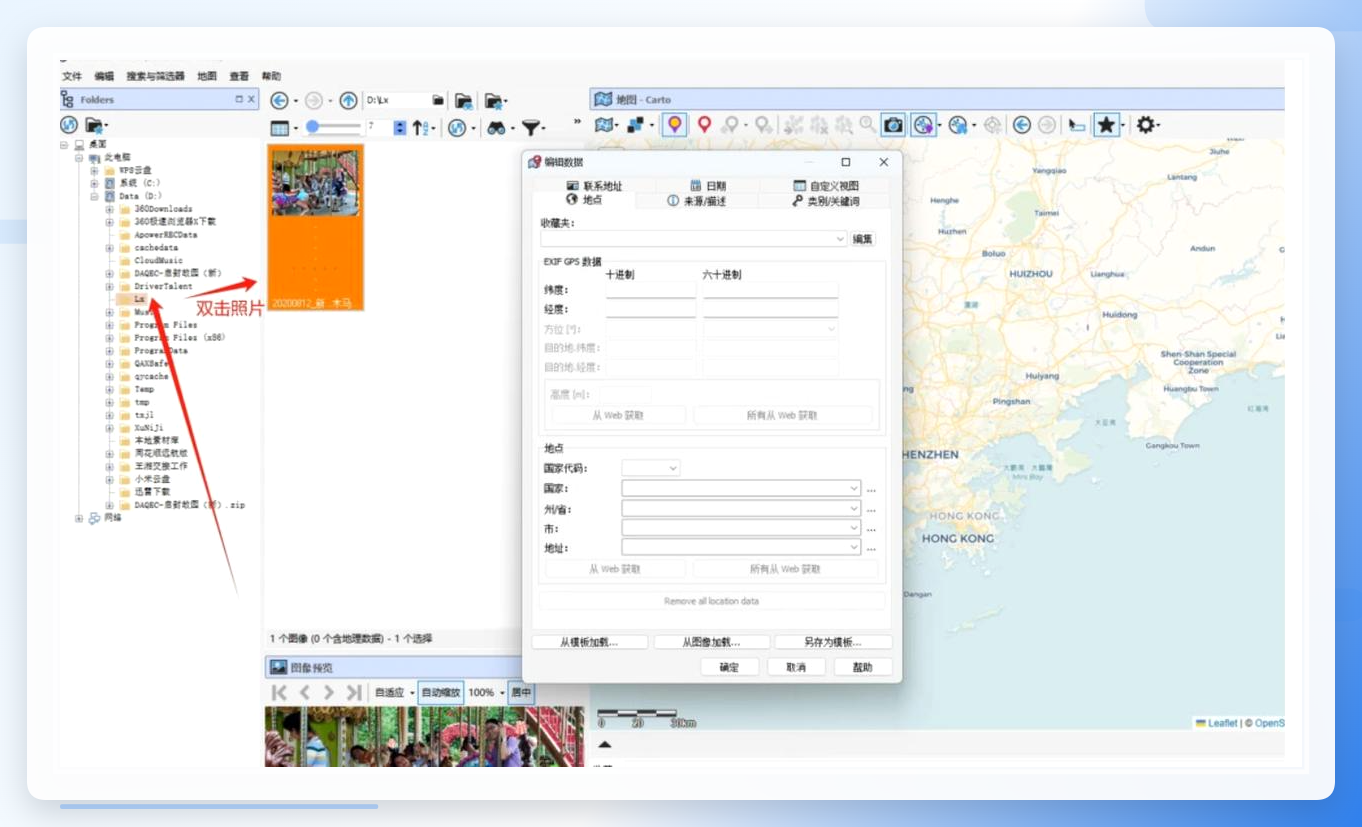Toggle the yellow map marker icon
Image resolution: width=1362 pixels, height=827 pixels.
[x=675, y=125]
